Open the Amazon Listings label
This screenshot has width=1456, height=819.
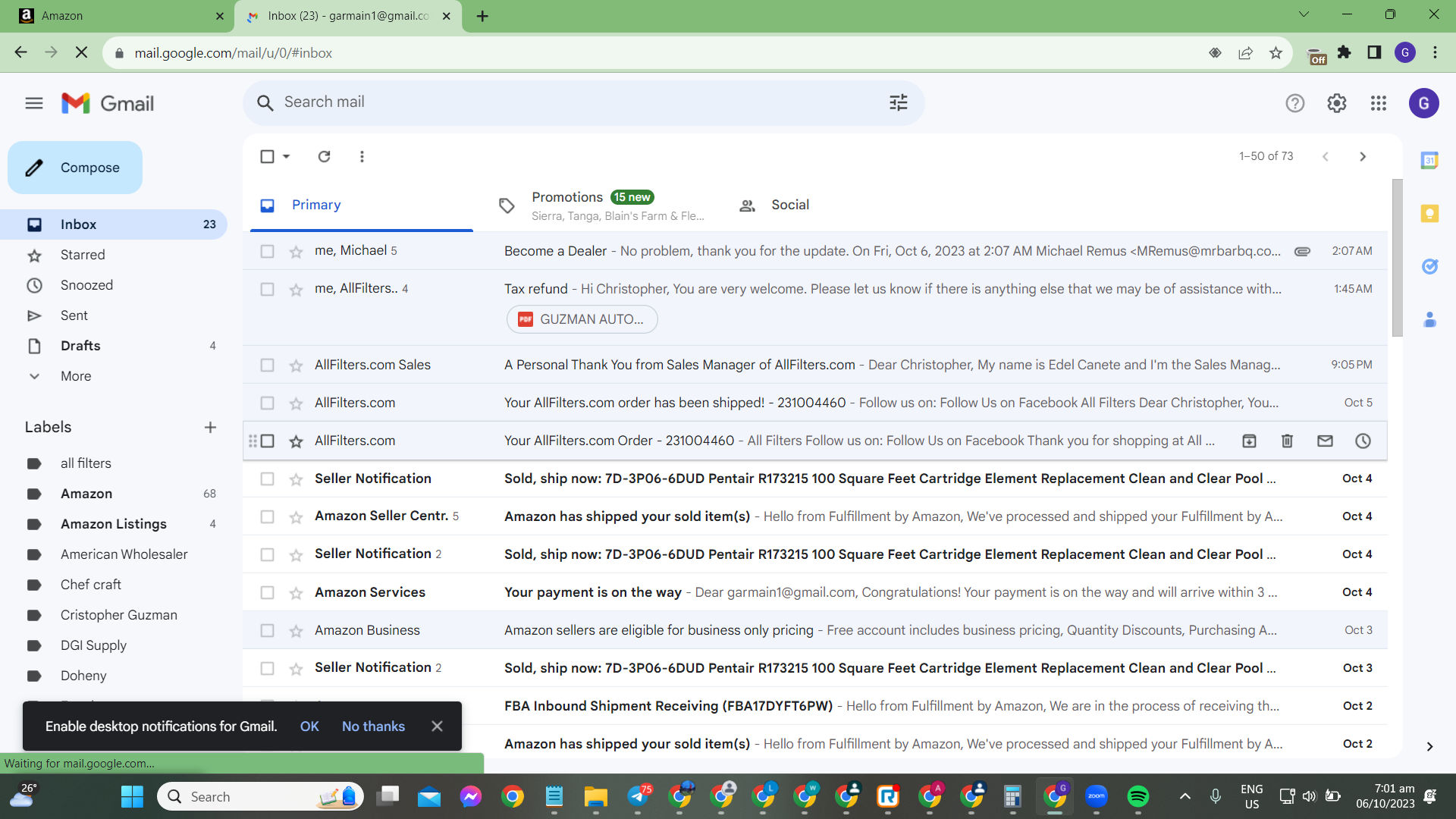pos(114,524)
